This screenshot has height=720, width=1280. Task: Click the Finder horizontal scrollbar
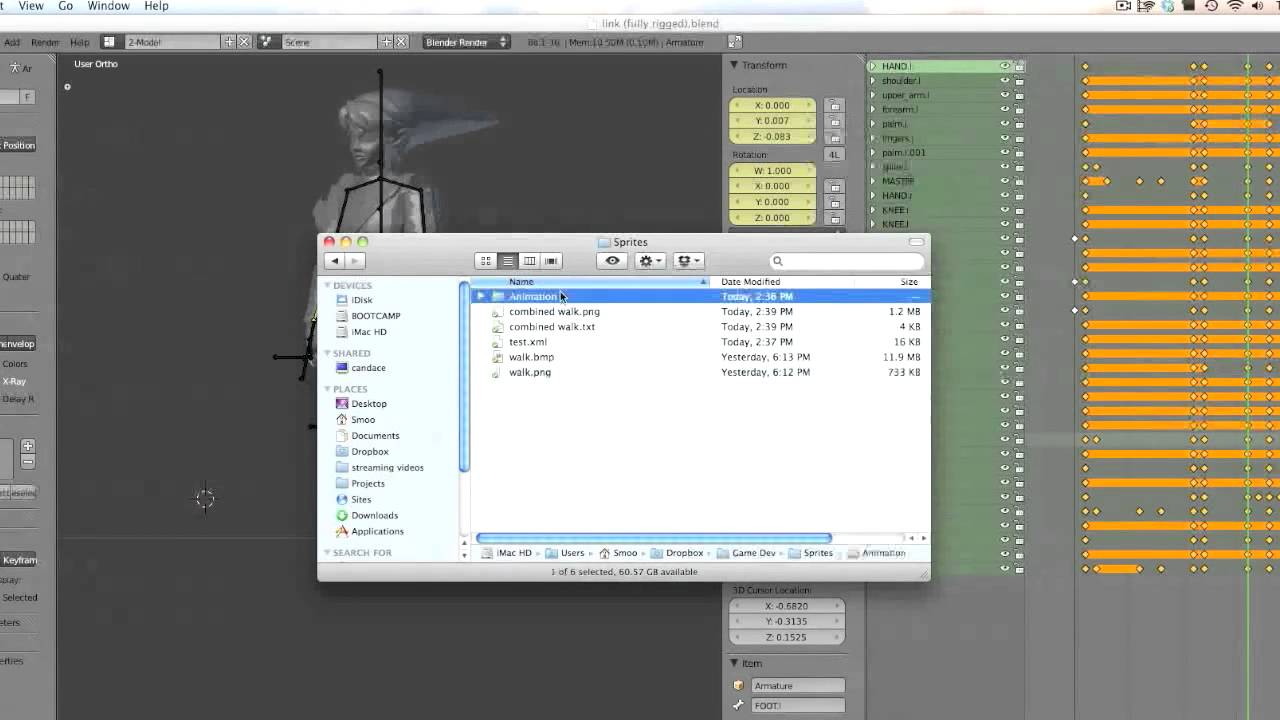[x=654, y=538]
